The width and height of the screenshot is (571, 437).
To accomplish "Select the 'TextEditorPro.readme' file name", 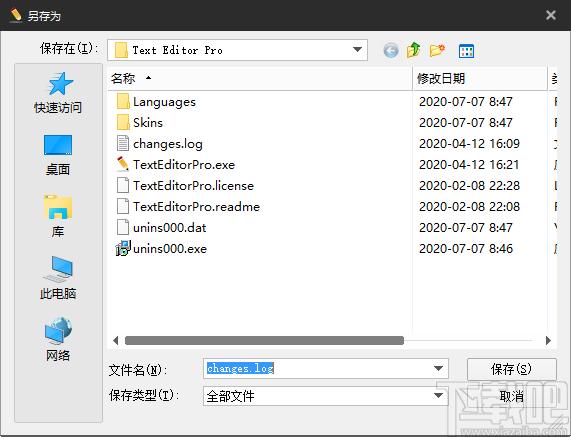I will coord(196,207).
